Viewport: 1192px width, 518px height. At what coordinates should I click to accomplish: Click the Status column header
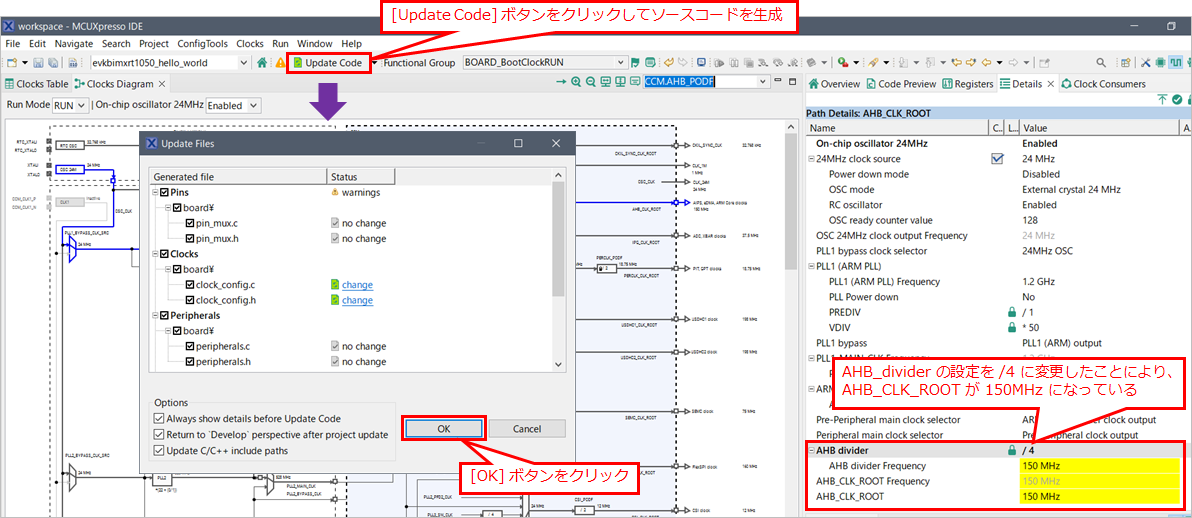(x=361, y=176)
